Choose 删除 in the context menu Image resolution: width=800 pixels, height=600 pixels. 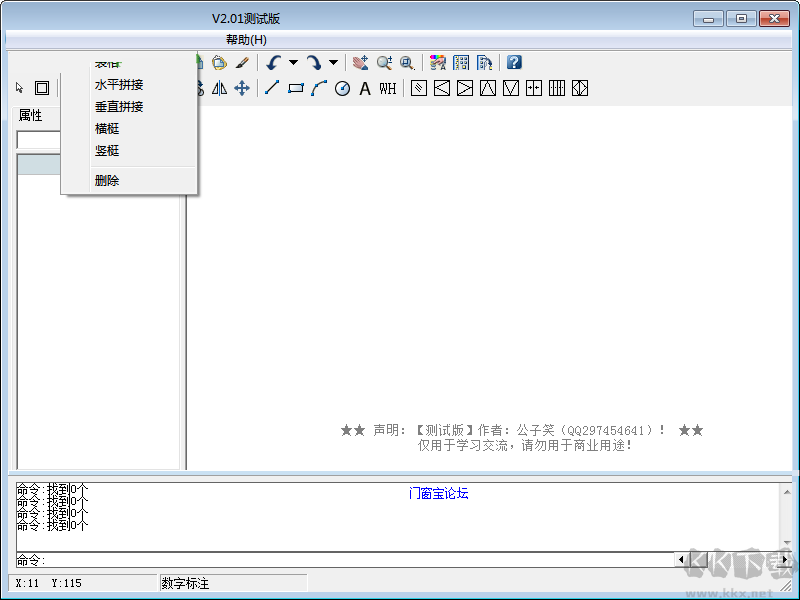click(x=107, y=181)
